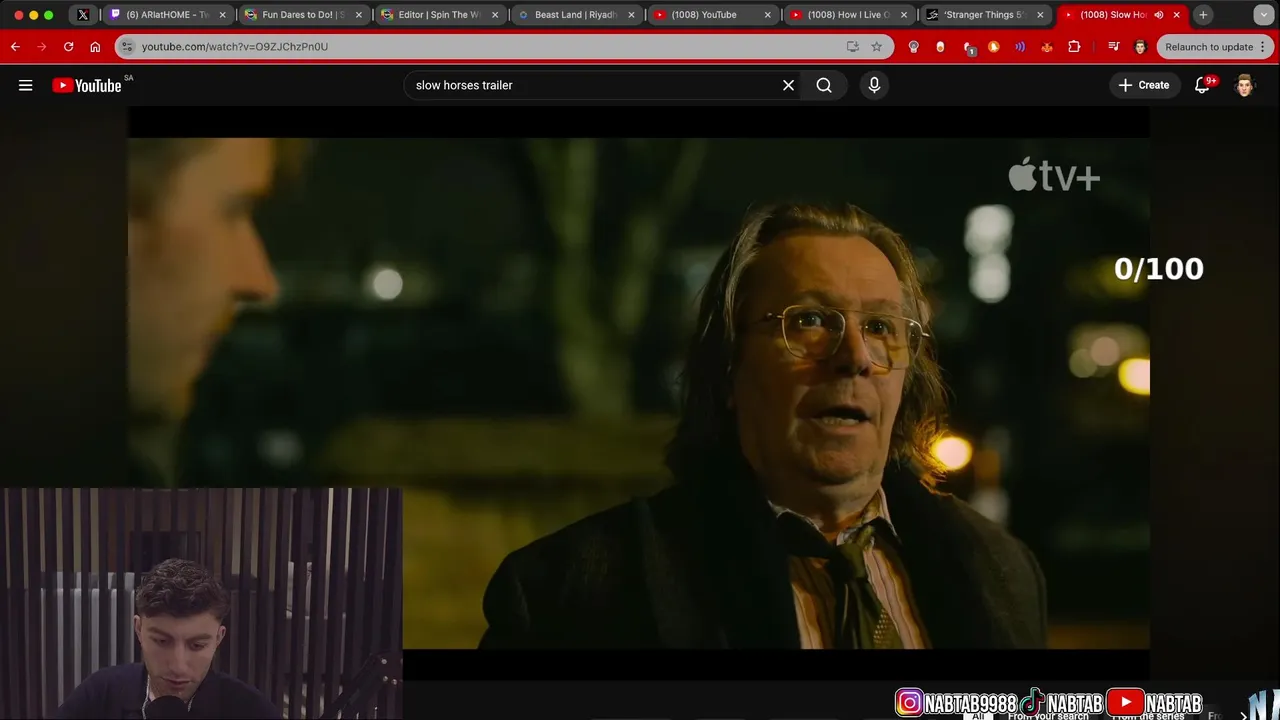
Task: Bookmark this page with star
Action: [x=877, y=47]
